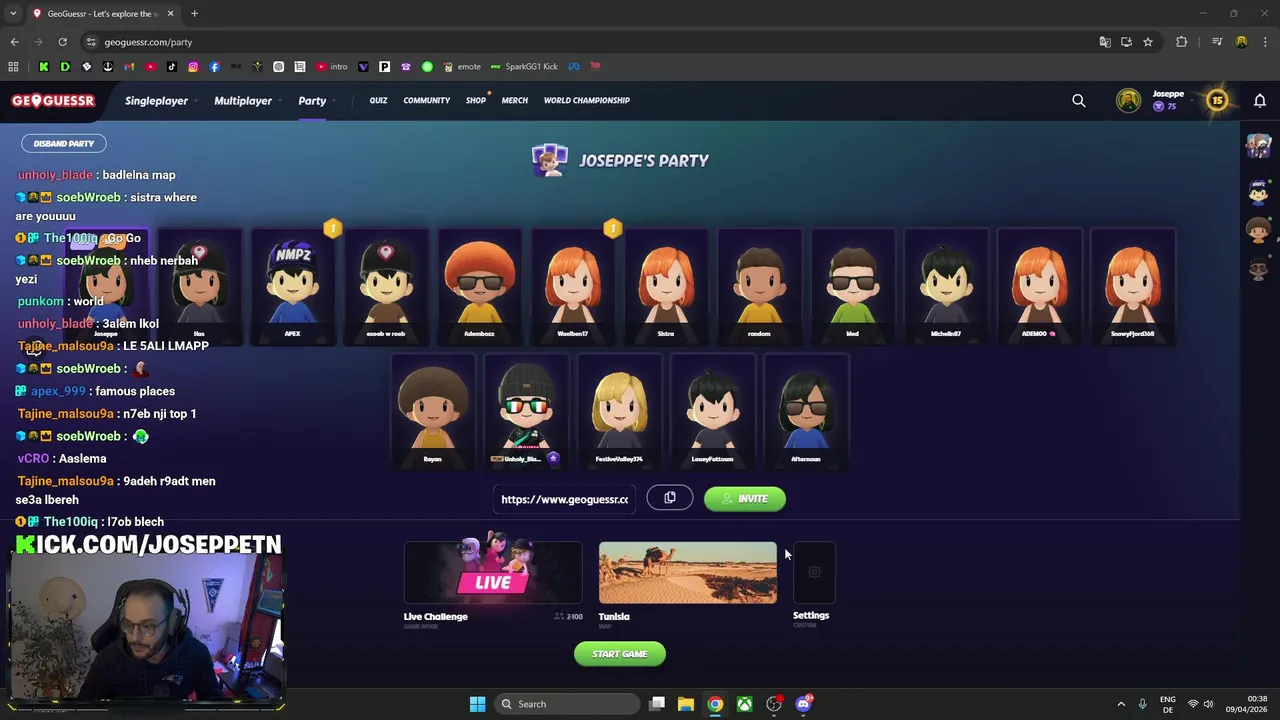The image size is (1280, 720).
Task: Open the COMMUNITY nav item
Action: (427, 100)
